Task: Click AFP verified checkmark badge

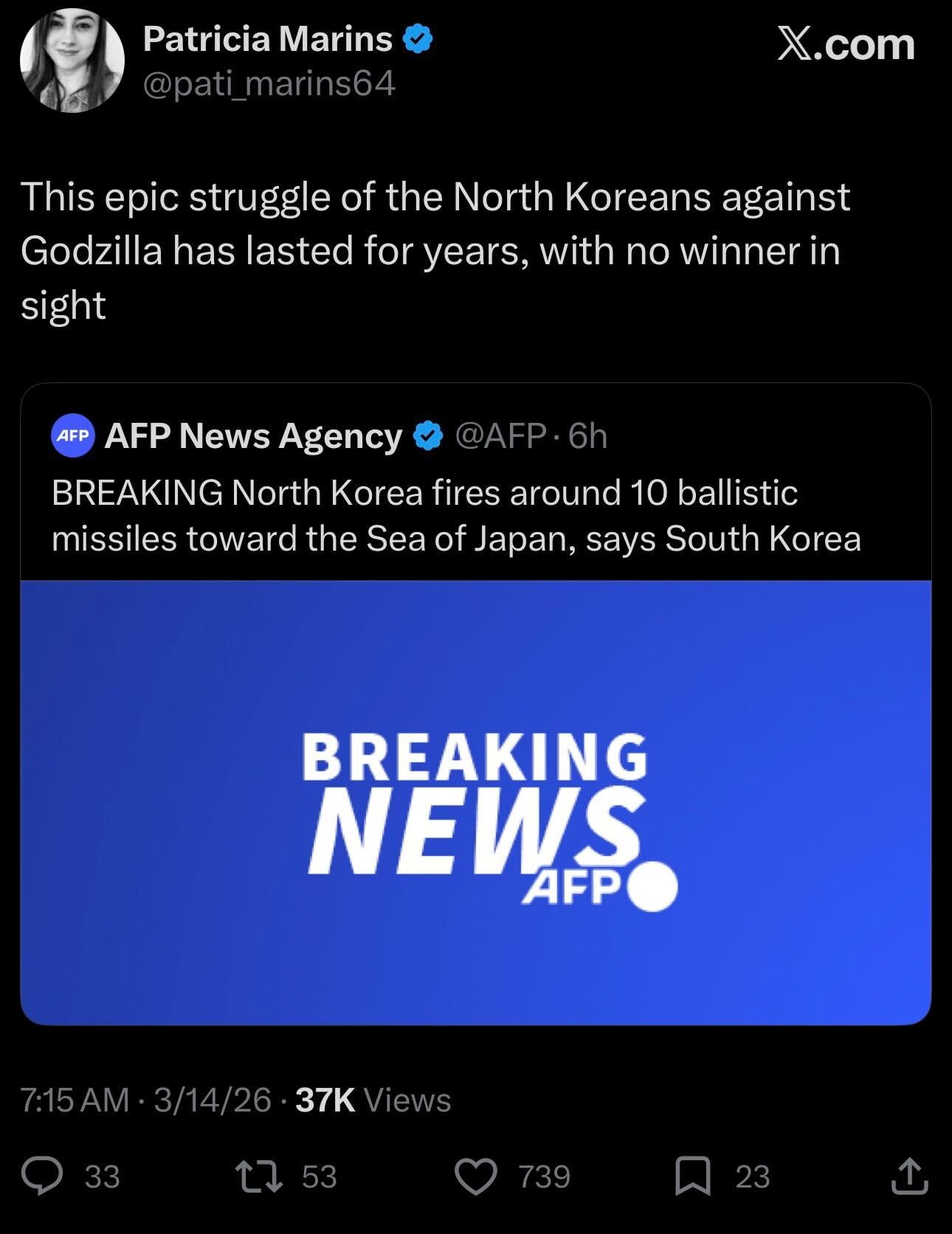Action: 428,436
